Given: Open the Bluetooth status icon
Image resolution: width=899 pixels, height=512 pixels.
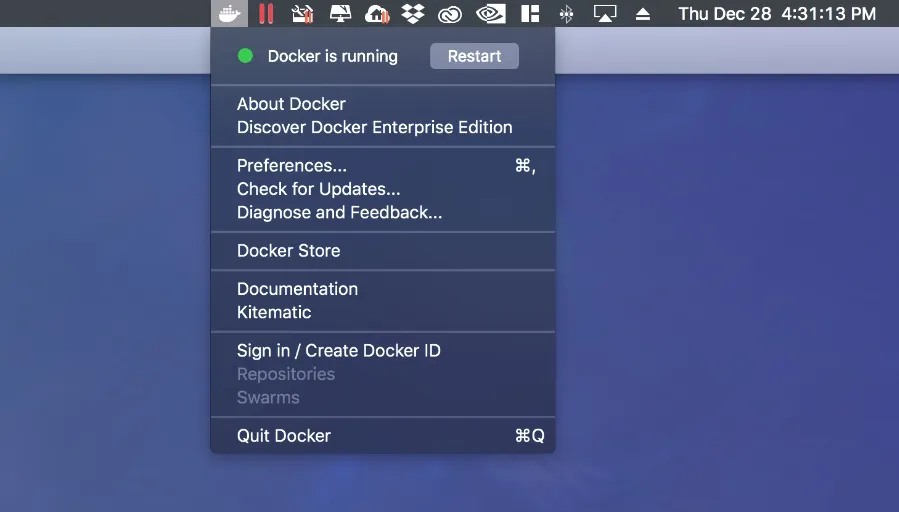Looking at the screenshot, I should (566, 14).
